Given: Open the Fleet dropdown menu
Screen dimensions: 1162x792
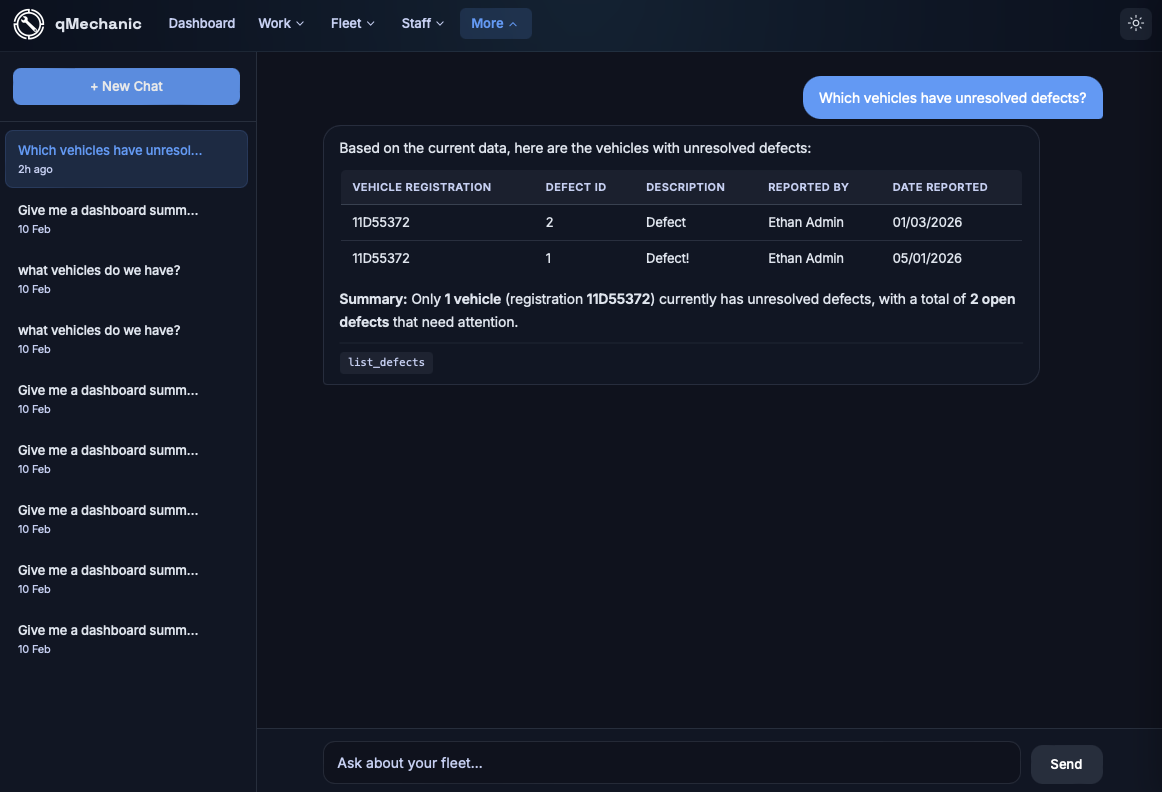Looking at the screenshot, I should (352, 22).
